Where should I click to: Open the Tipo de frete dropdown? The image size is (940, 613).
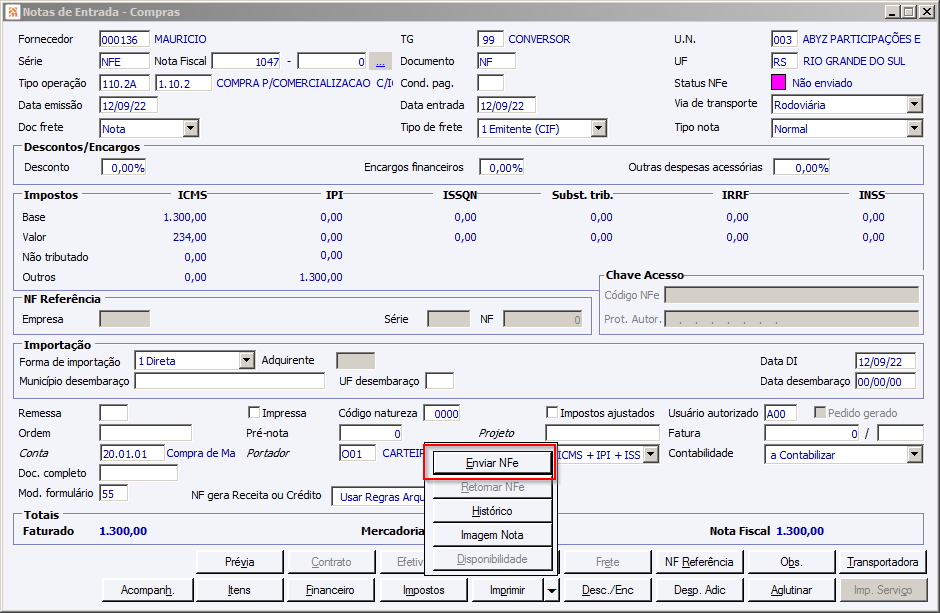[x=598, y=128]
